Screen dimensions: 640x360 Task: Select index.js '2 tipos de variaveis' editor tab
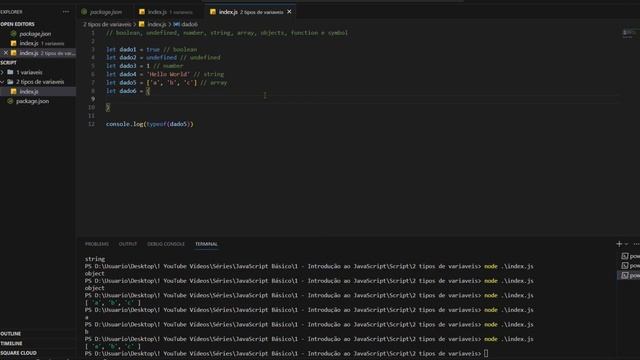click(250, 12)
